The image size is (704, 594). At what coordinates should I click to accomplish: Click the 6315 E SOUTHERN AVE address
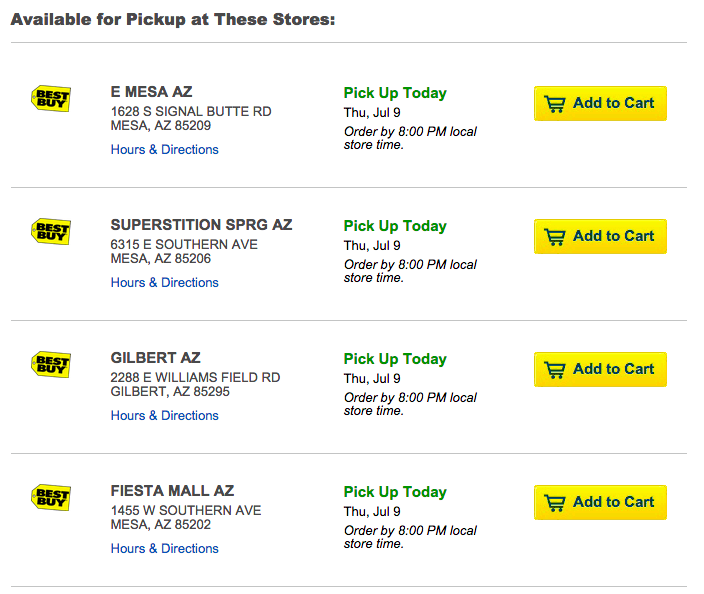click(184, 244)
